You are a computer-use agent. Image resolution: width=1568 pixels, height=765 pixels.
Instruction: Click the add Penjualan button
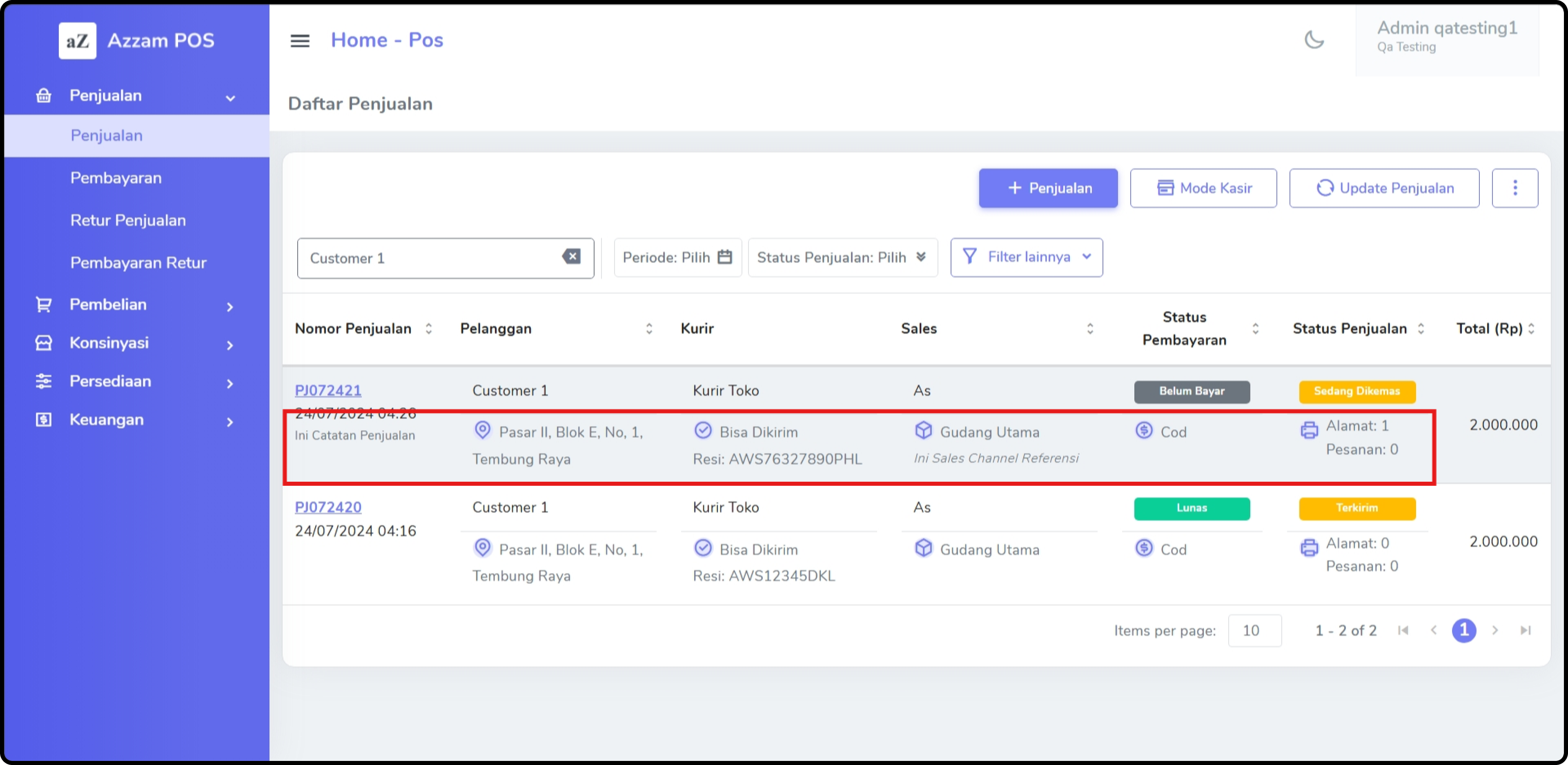pyautogui.click(x=1047, y=188)
